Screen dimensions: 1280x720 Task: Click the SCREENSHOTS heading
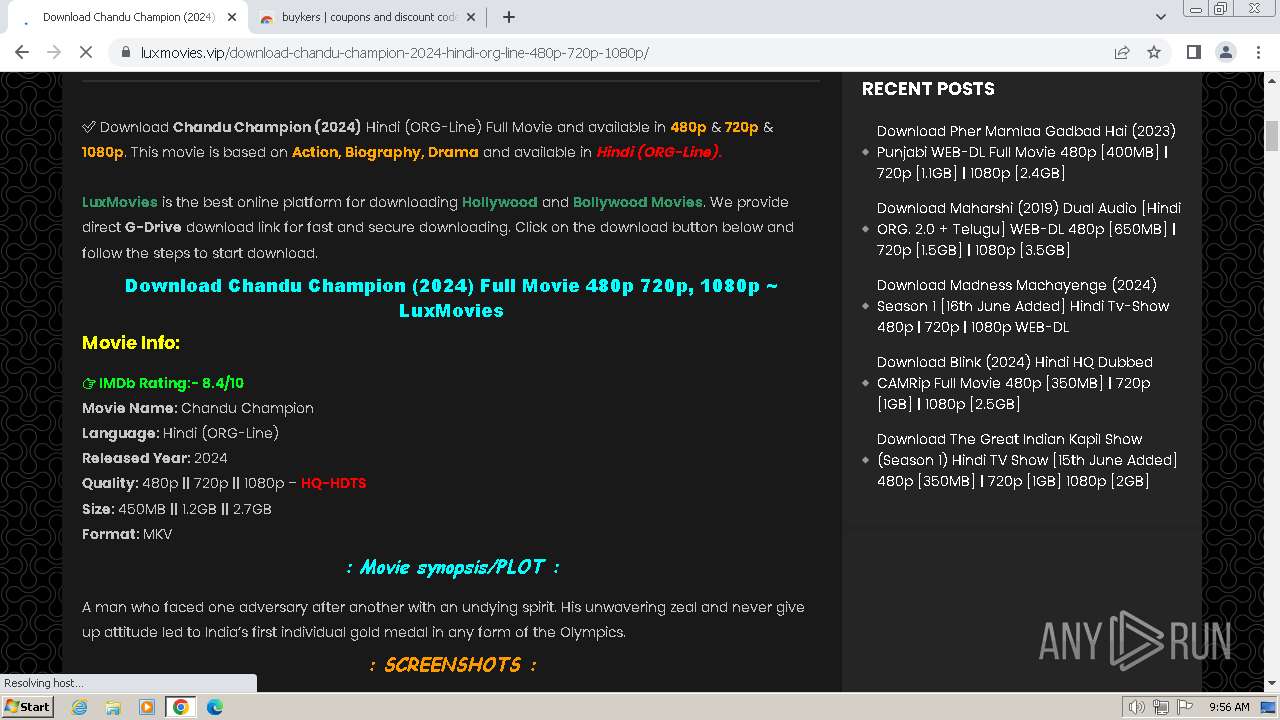pyautogui.click(x=452, y=665)
